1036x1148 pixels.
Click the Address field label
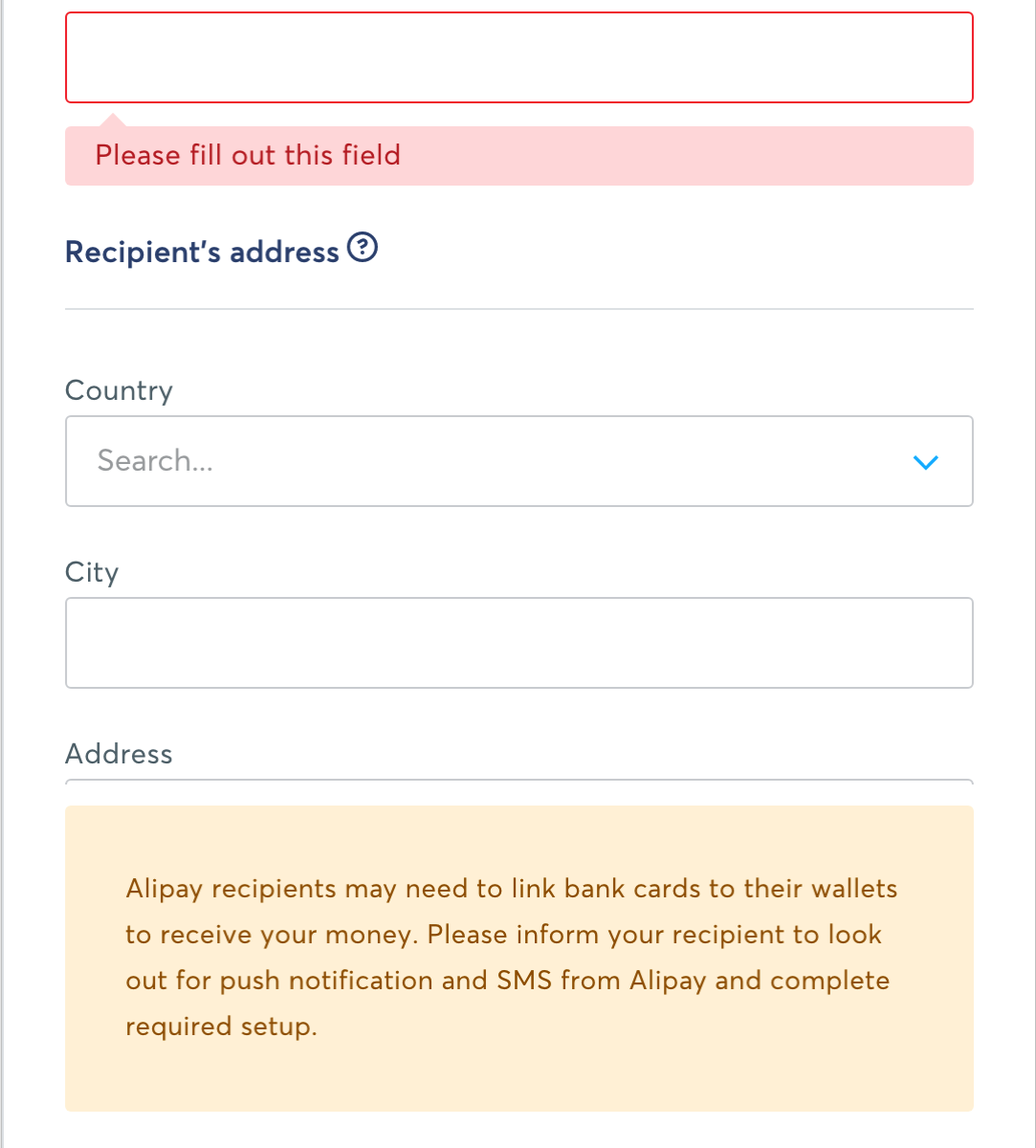[x=119, y=754]
